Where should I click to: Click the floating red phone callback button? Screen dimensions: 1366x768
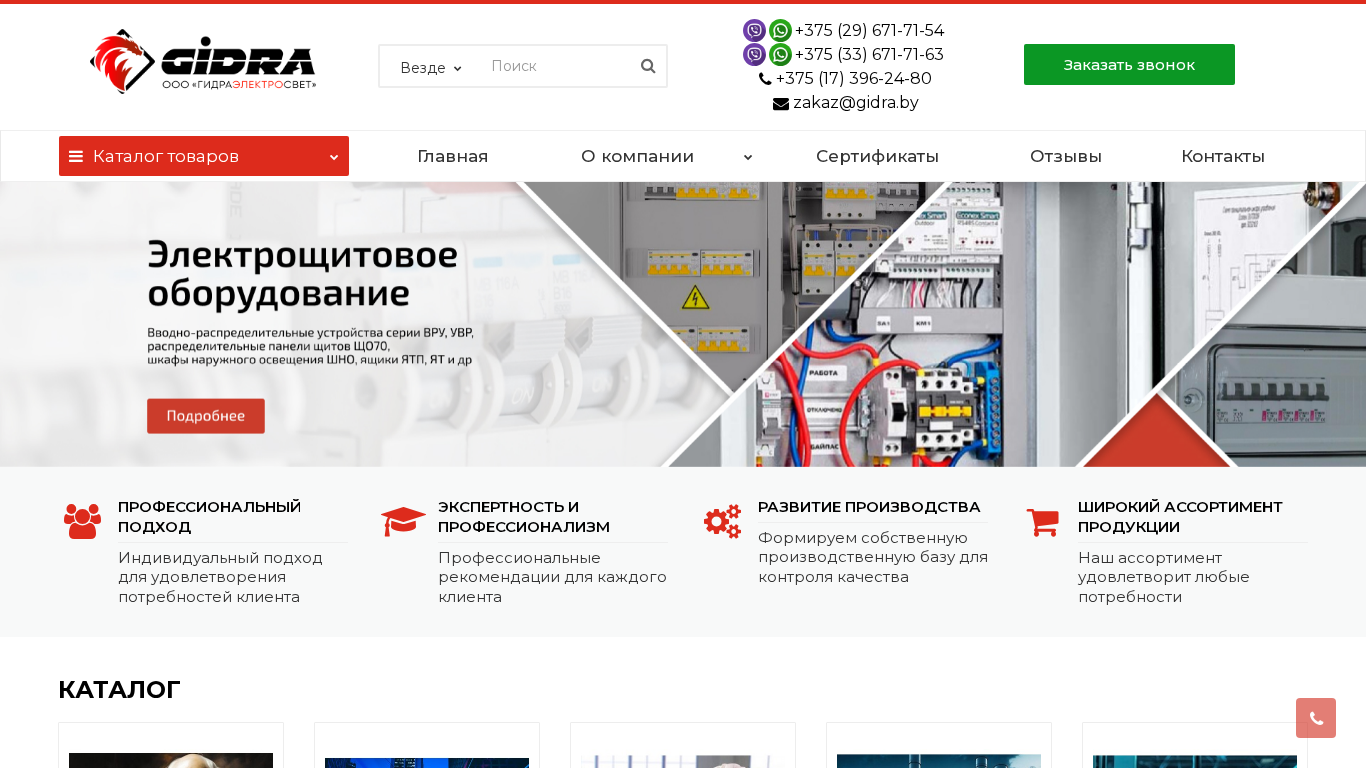pos(1316,718)
